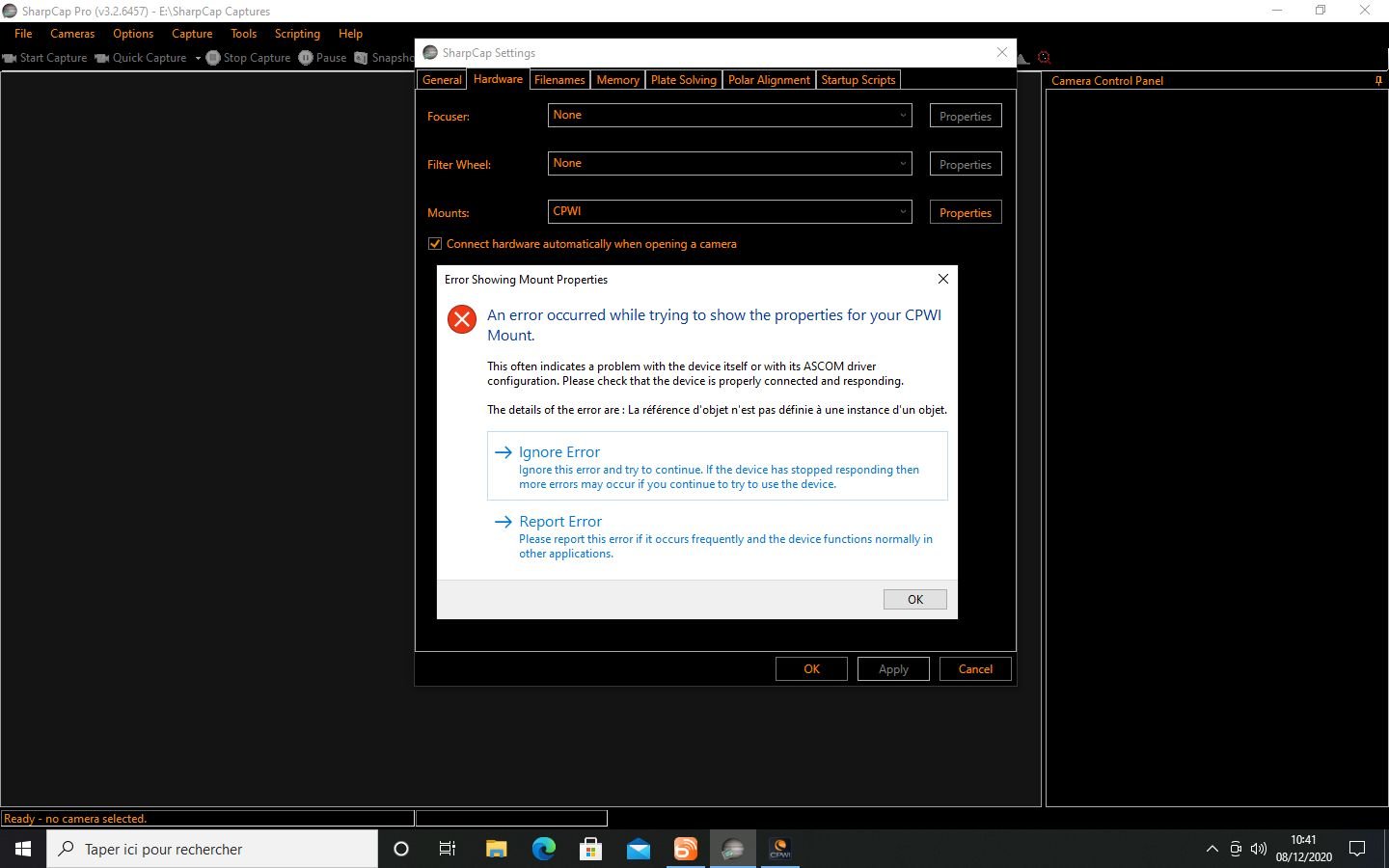Open the File menu
Screen dimensions: 1389x868
point(23,34)
